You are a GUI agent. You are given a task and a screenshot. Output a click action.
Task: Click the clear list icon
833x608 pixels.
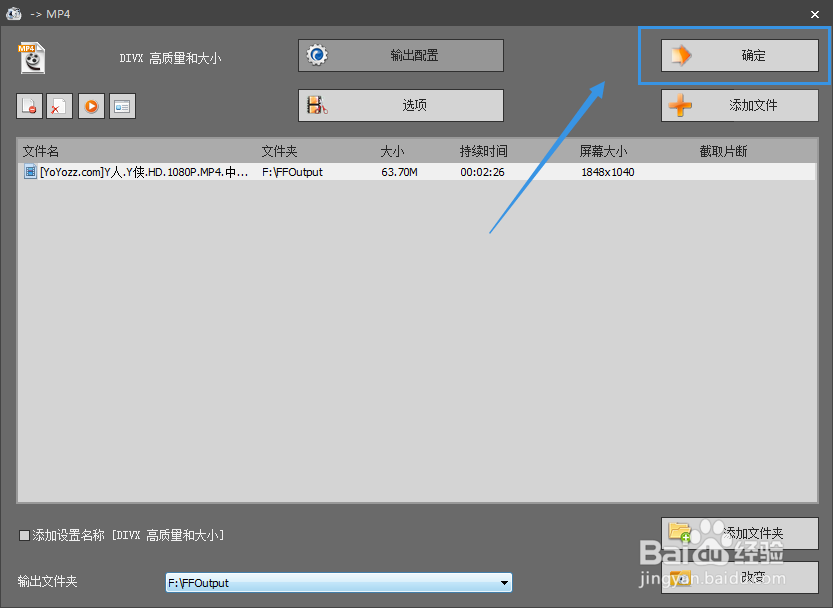tap(60, 106)
